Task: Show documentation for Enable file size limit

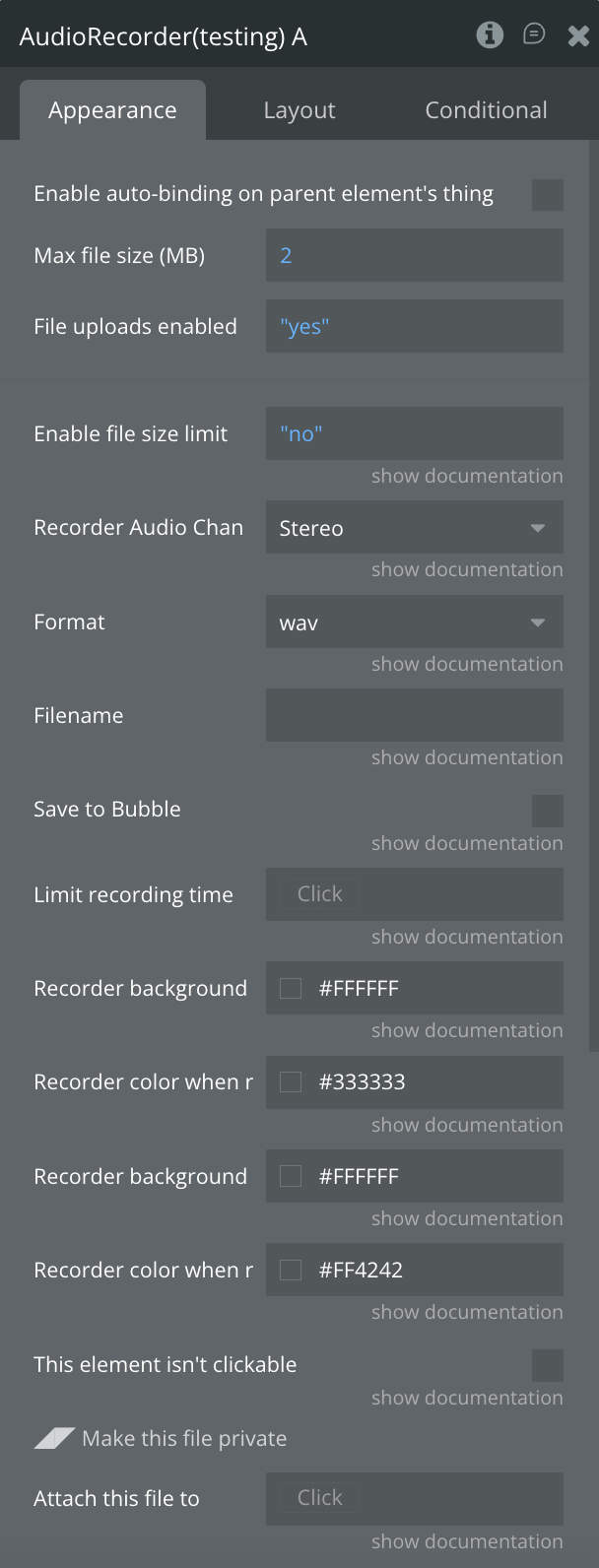Action: click(x=467, y=476)
